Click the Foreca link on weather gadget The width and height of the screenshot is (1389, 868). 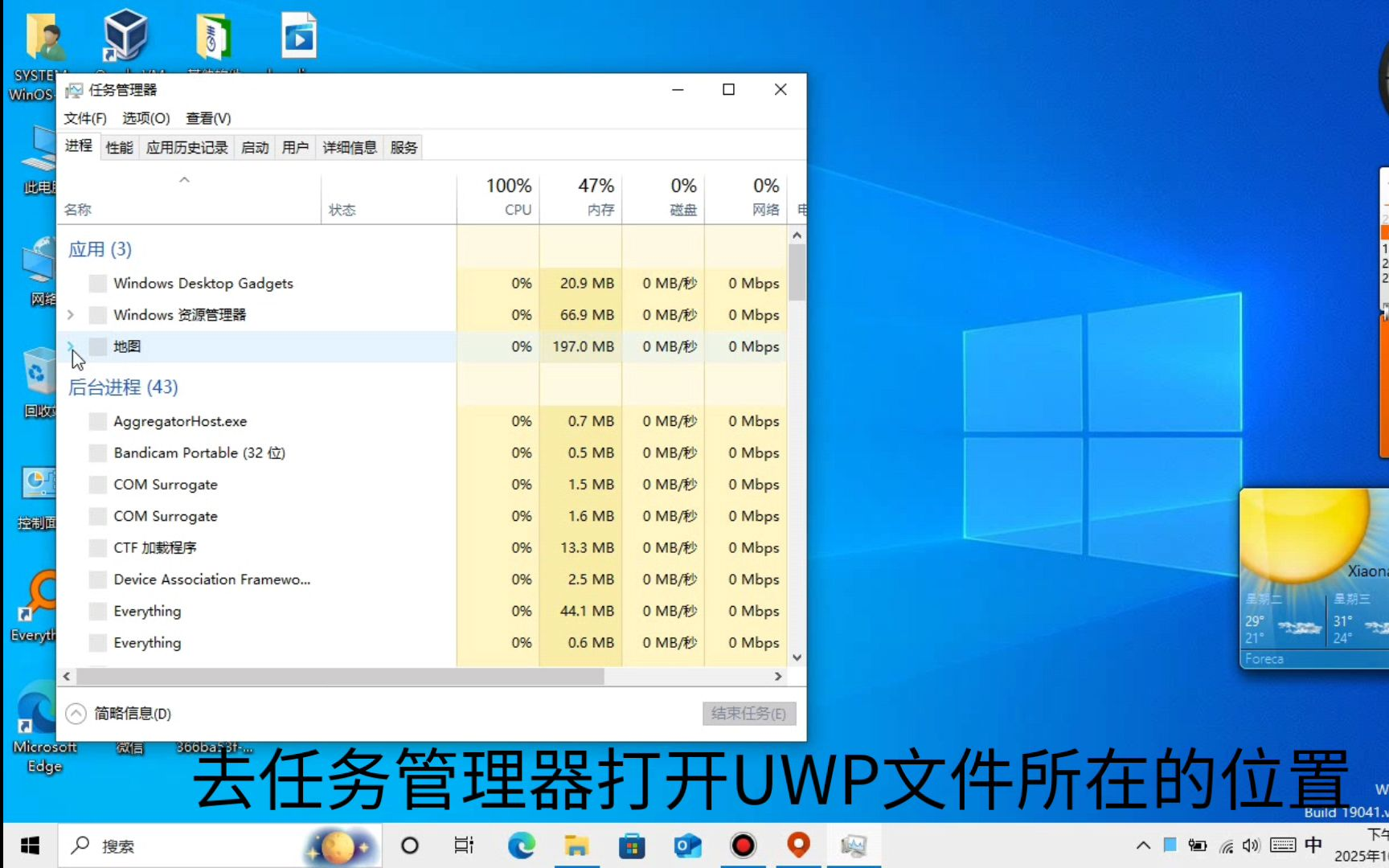[x=1264, y=659]
